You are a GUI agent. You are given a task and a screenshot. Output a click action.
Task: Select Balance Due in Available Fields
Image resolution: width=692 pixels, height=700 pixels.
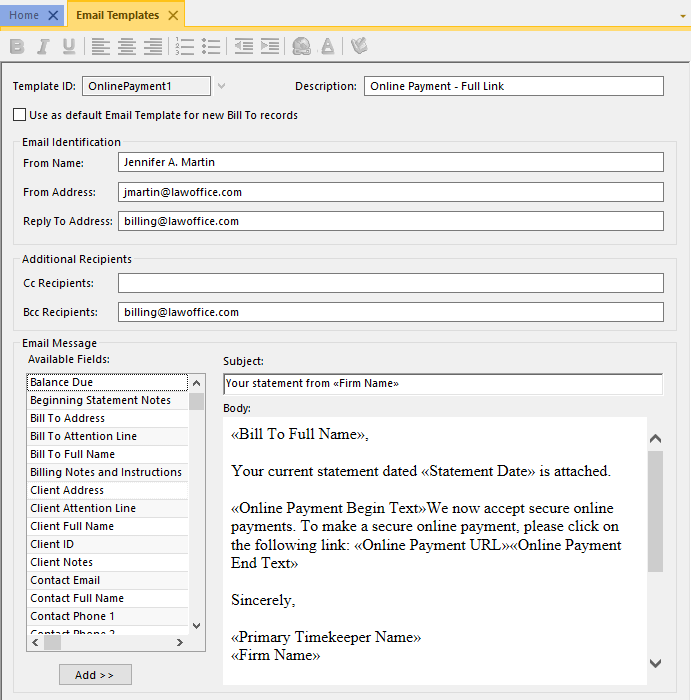pos(107,382)
